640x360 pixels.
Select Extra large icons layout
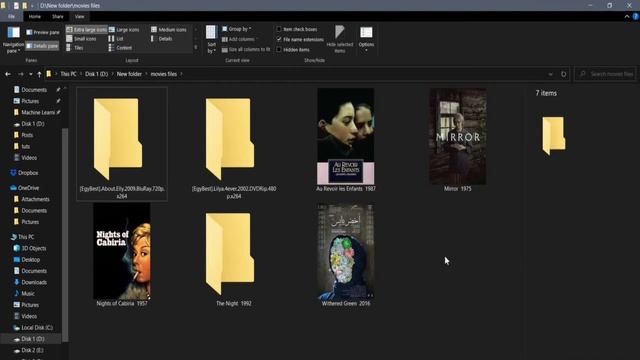coord(86,30)
